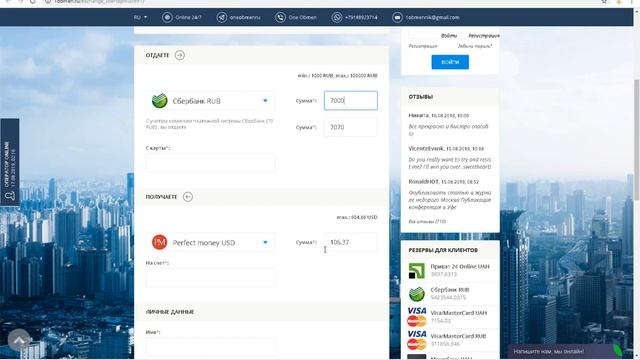Viewport: 640px width, 360px height.
Task: Click the receive amount field 106.37
Action: click(351, 242)
